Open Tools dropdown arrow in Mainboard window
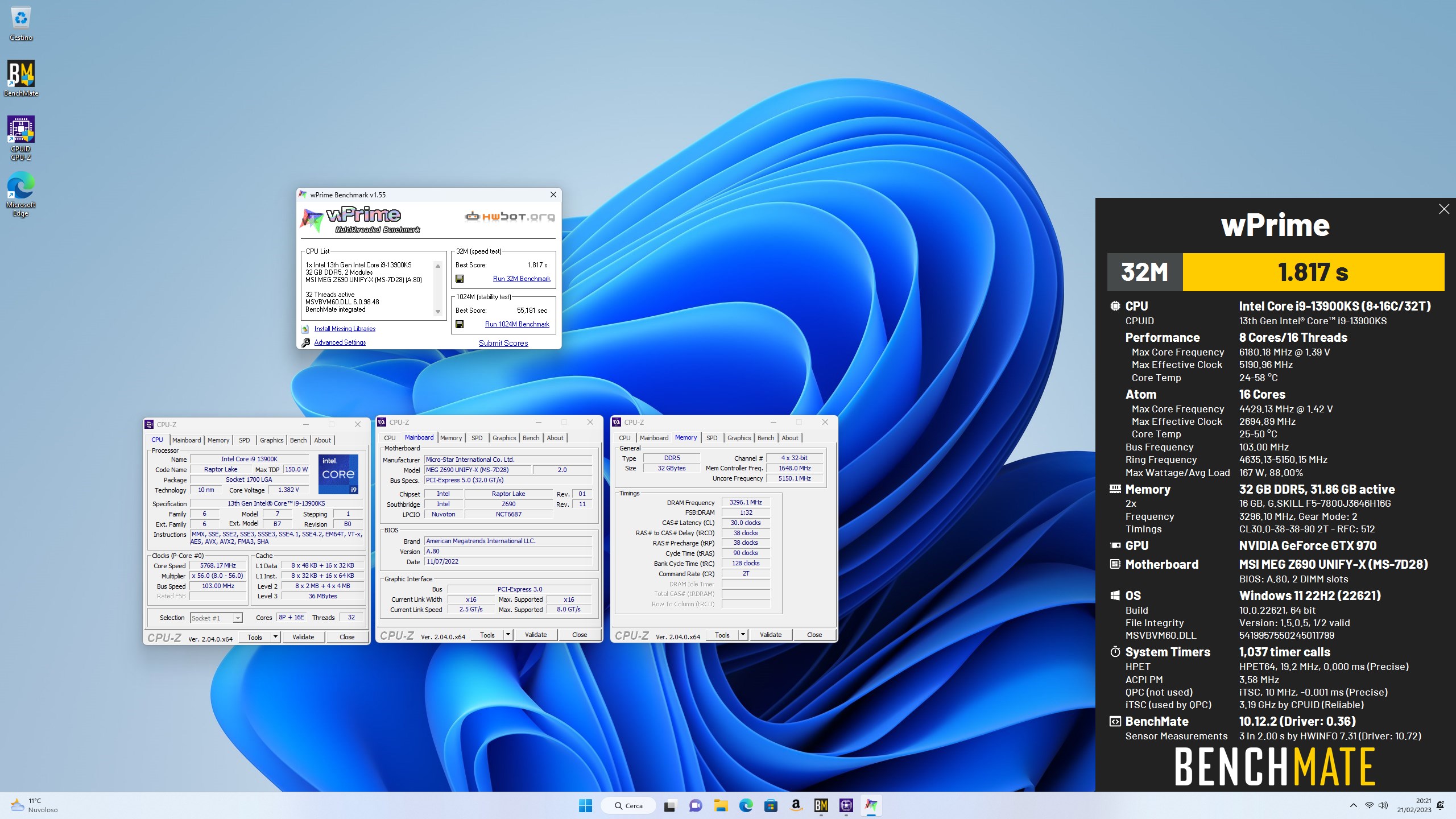This screenshot has width=1456, height=819. coord(508,635)
